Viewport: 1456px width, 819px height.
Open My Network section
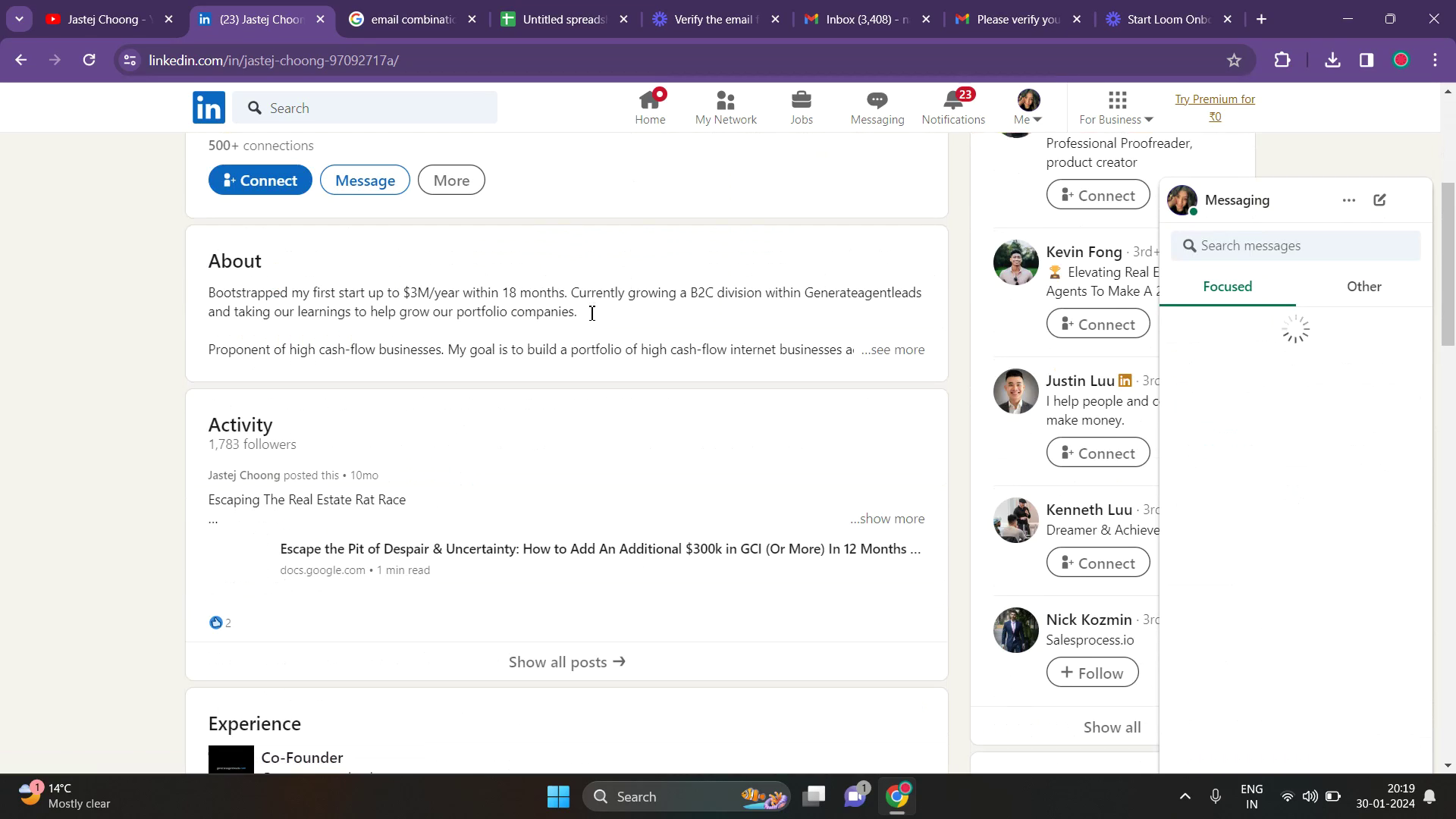pos(726,107)
